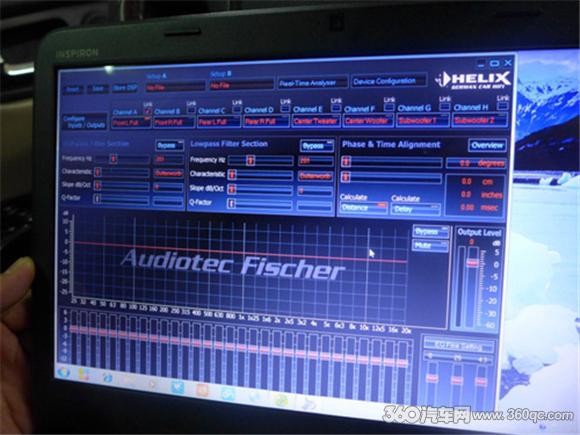The height and width of the screenshot is (435, 580).
Task: Click the Calculate Delay button
Action: 416,209
